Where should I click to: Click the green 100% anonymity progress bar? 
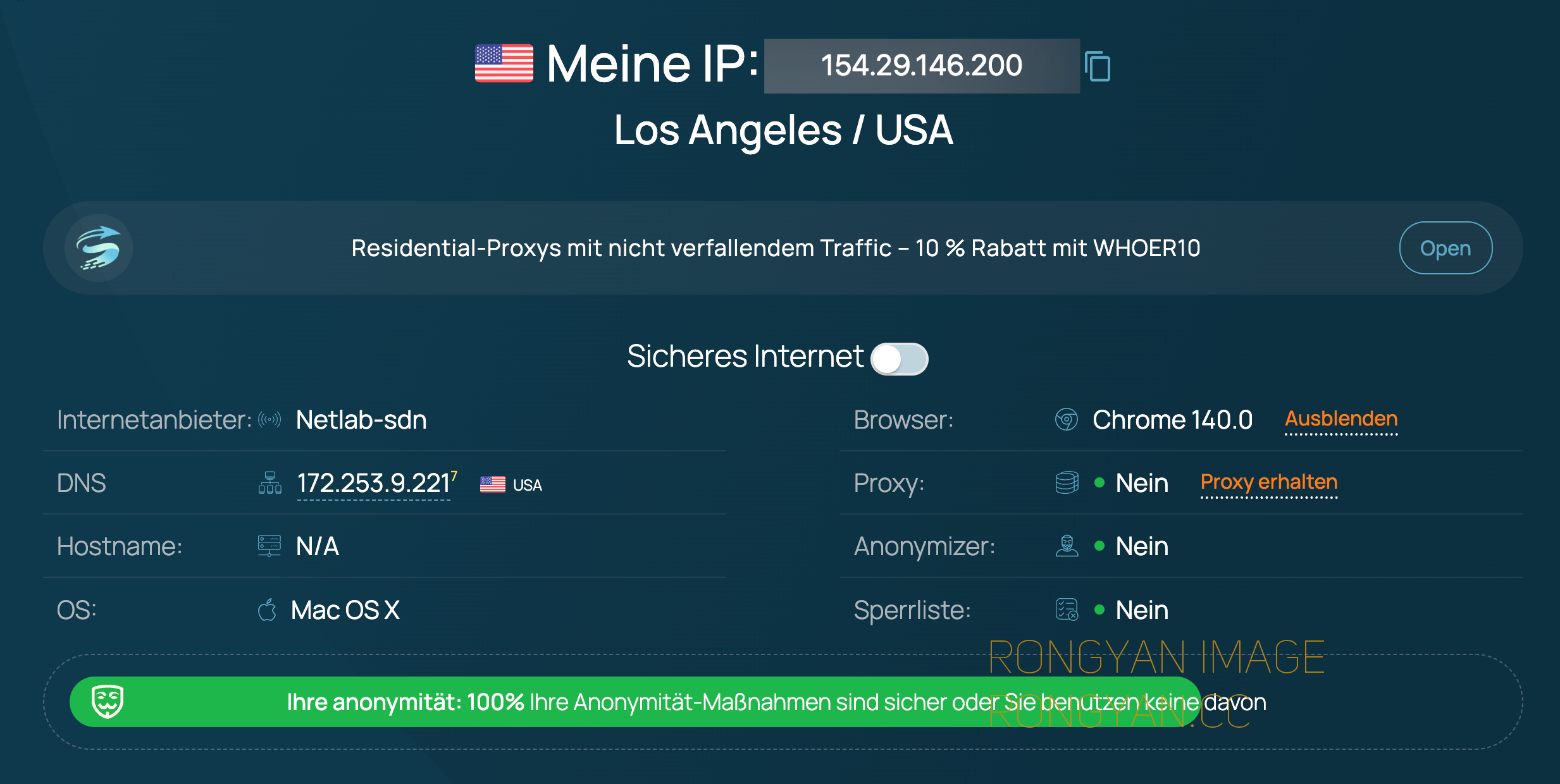635,702
